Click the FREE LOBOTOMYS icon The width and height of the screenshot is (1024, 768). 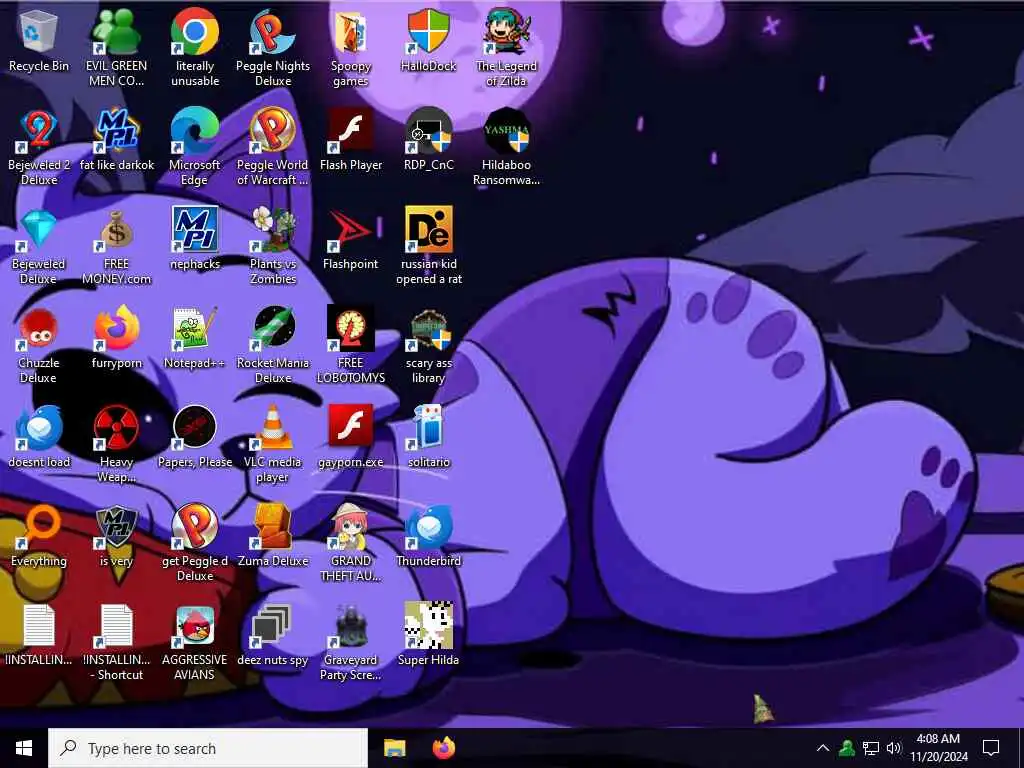click(x=351, y=329)
